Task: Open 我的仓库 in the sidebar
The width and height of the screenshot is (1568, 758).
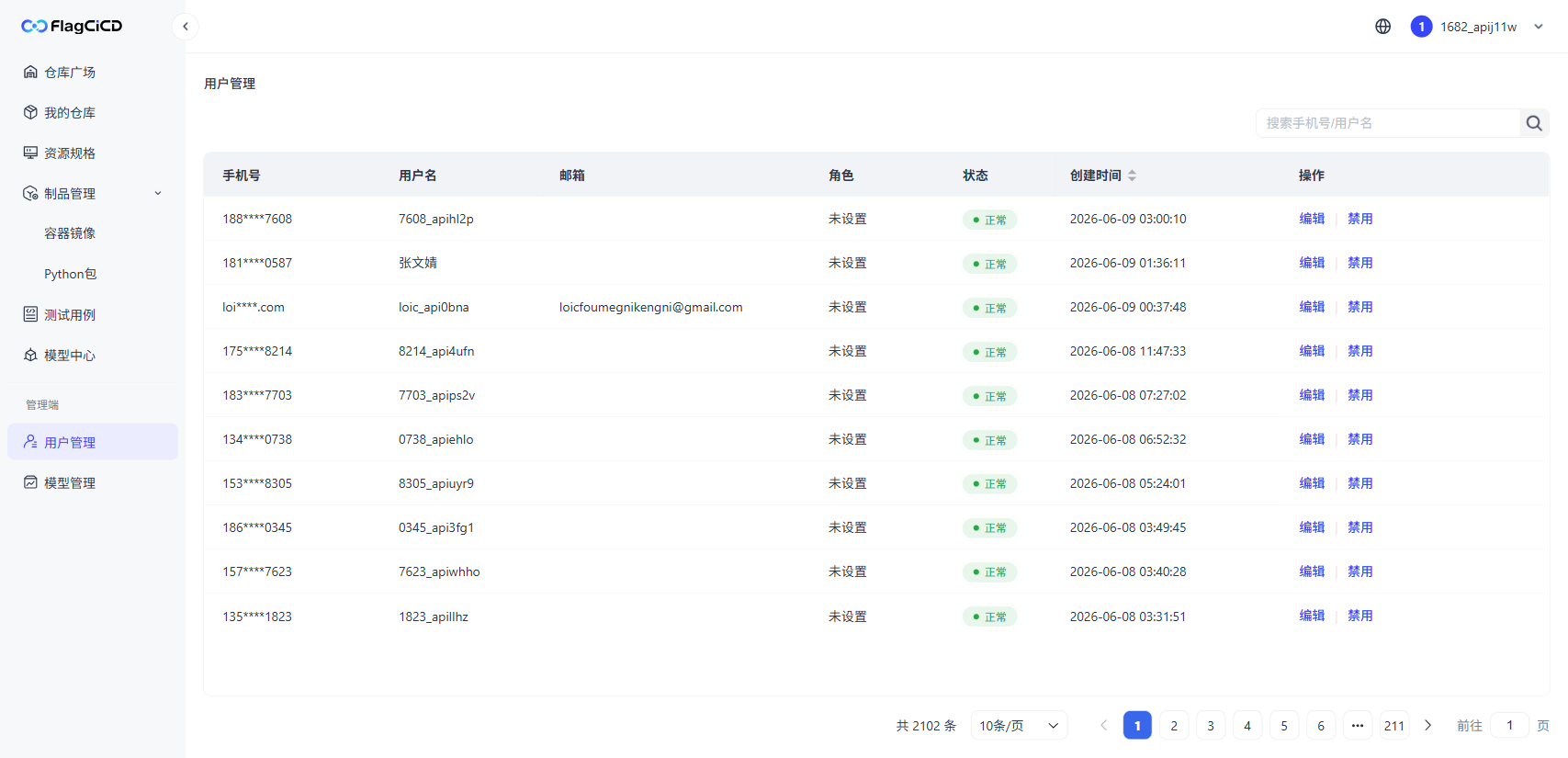Action: coord(93,112)
